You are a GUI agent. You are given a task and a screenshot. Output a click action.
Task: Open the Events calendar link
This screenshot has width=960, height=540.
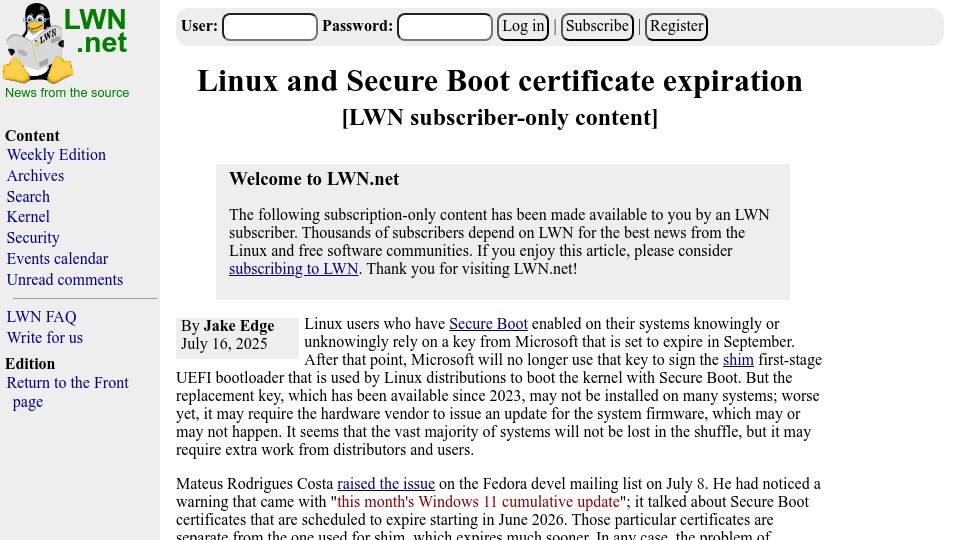click(58, 258)
